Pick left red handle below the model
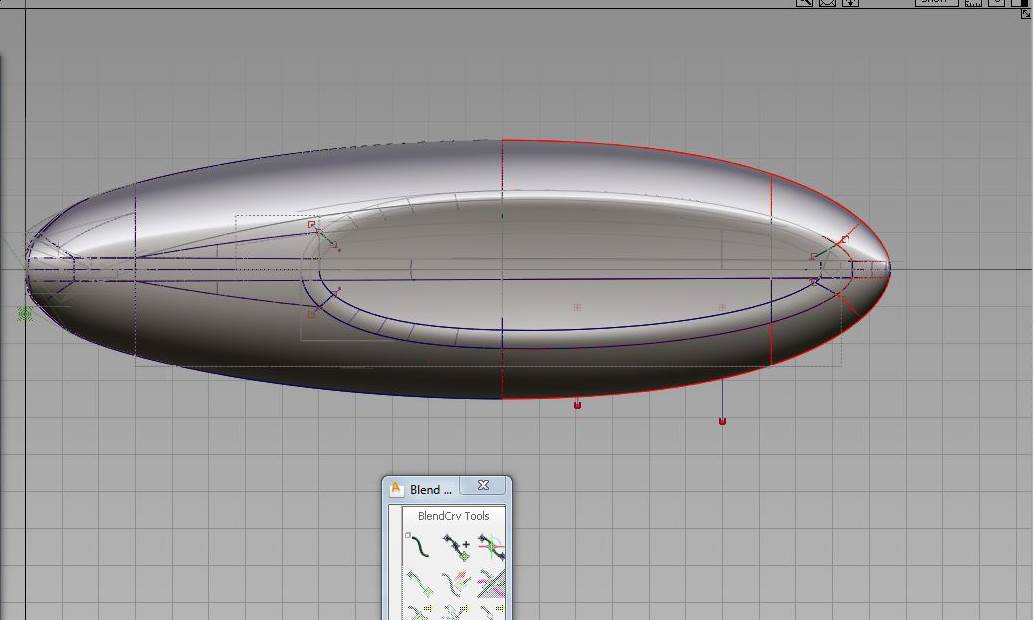This screenshot has height=620, width=1034. 577,405
